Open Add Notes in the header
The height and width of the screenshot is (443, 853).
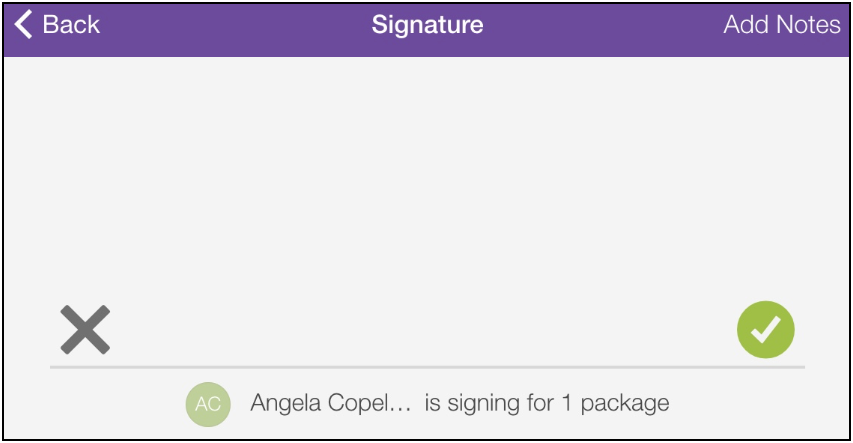(x=782, y=24)
